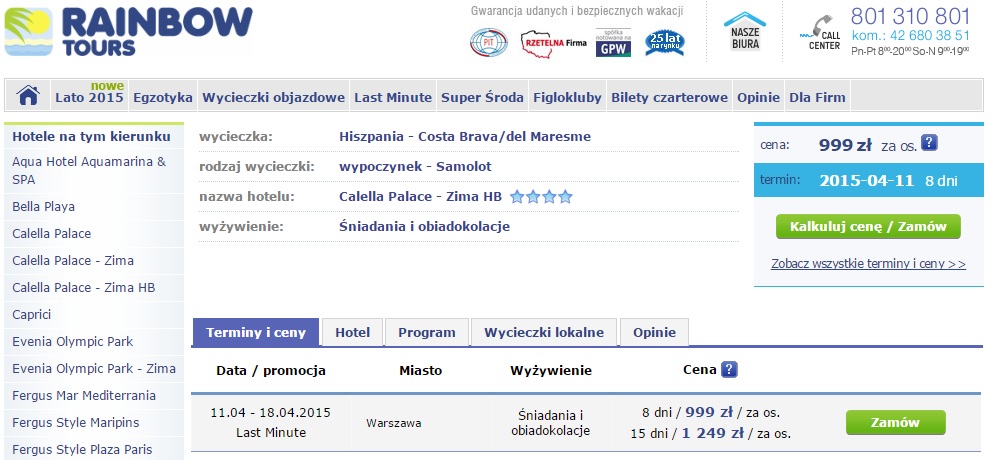Click the 25 lat na rynku badge
The image size is (991, 460).
pyautogui.click(x=664, y=42)
